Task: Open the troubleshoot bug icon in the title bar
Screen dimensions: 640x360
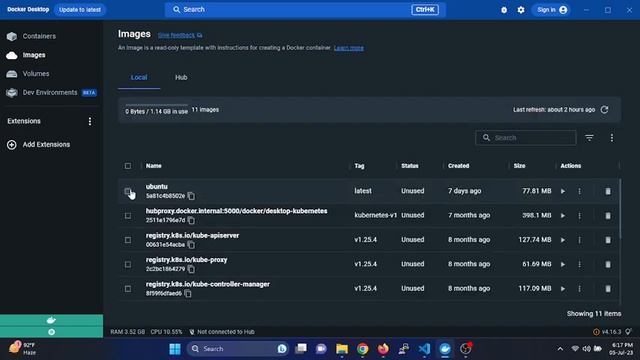Action: pyautogui.click(x=504, y=10)
